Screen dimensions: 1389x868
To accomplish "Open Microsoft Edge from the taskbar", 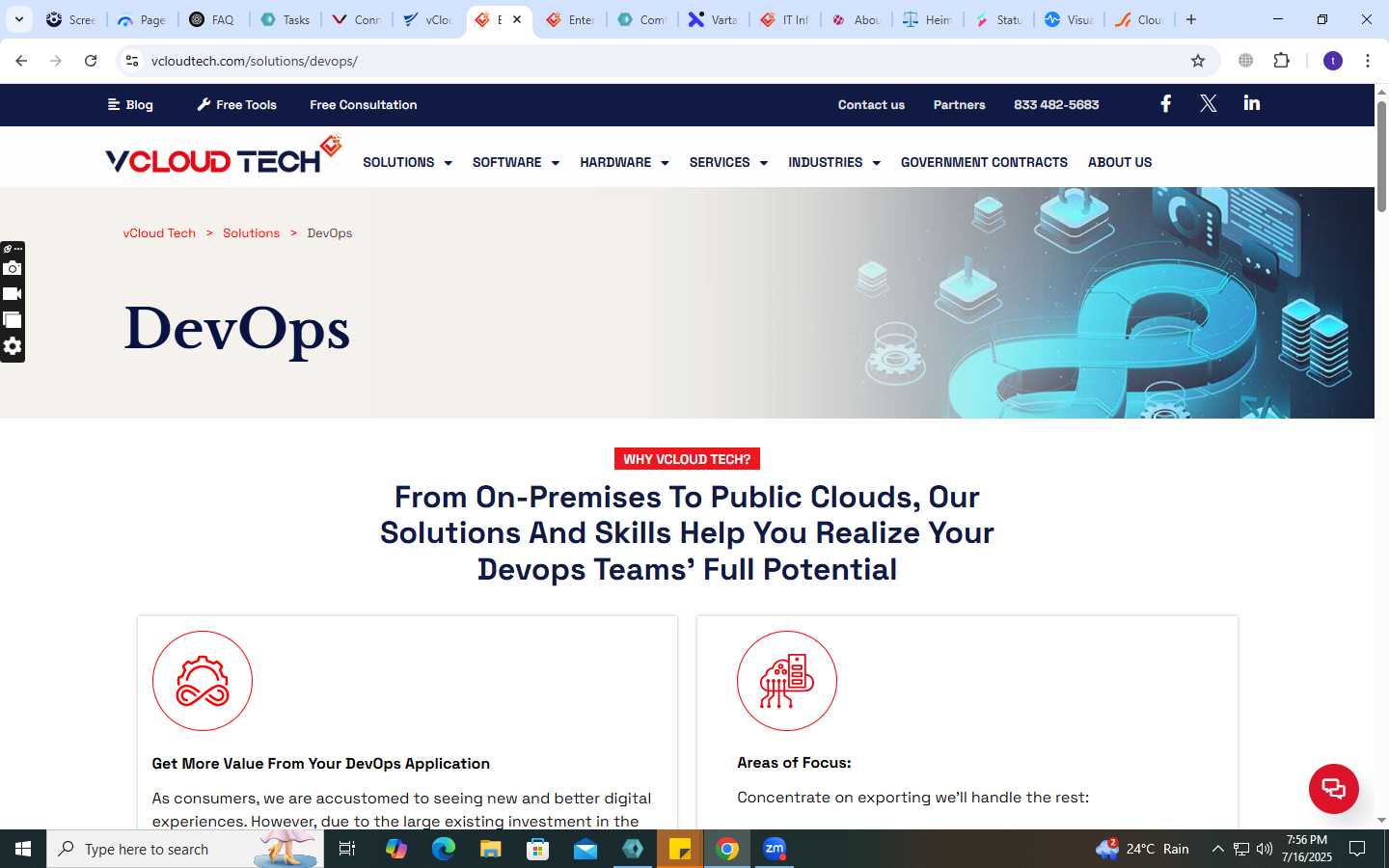I will tap(443, 849).
